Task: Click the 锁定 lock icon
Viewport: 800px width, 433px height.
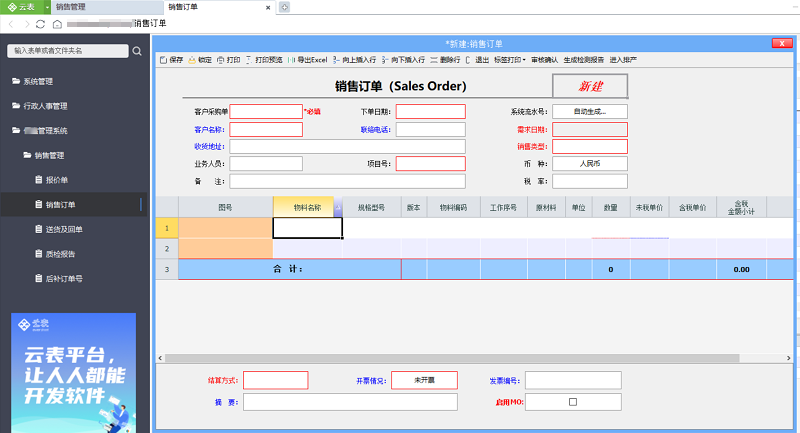Action: (192, 60)
